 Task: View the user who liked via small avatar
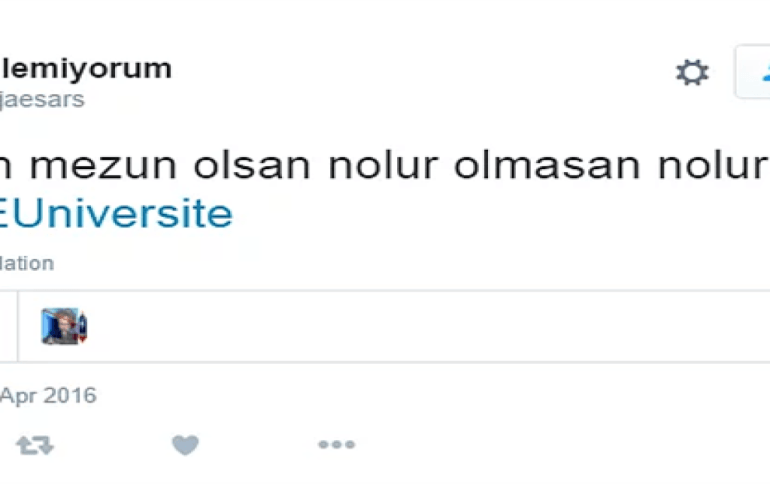64,326
